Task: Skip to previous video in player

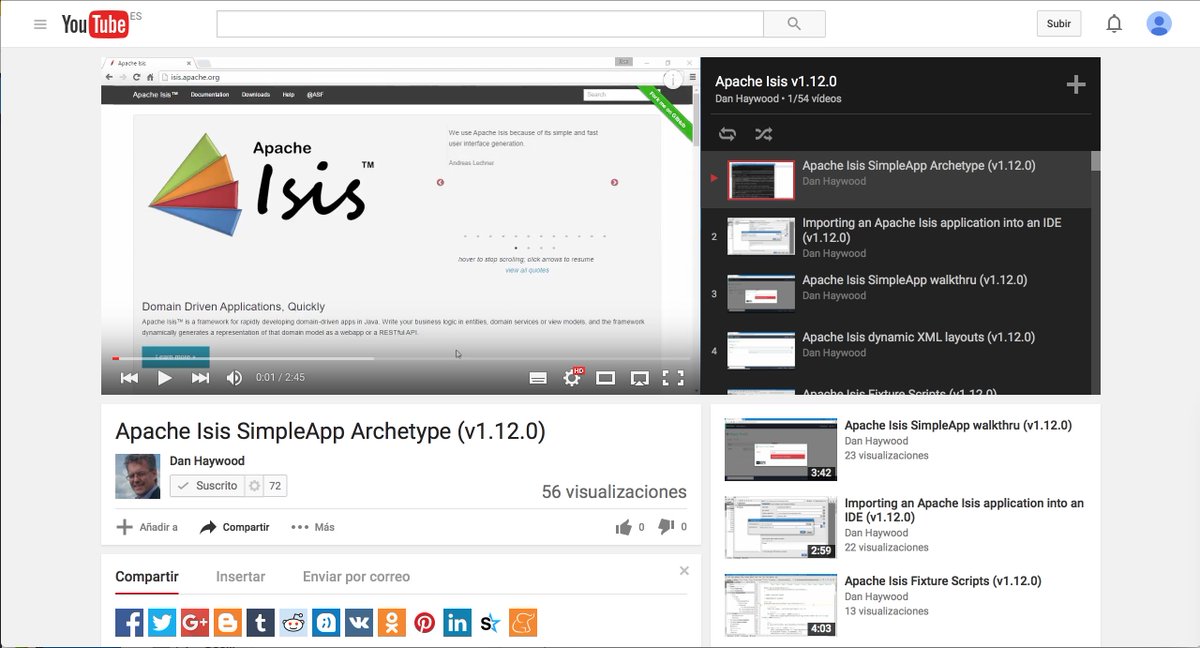Action: point(129,377)
